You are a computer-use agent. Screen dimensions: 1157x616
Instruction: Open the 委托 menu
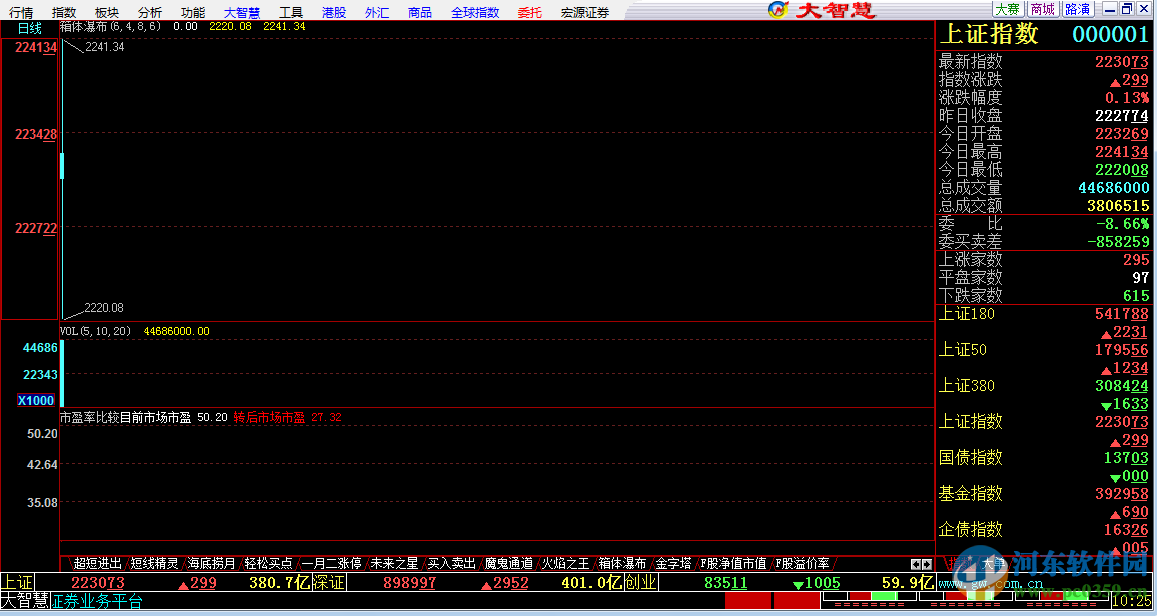529,12
